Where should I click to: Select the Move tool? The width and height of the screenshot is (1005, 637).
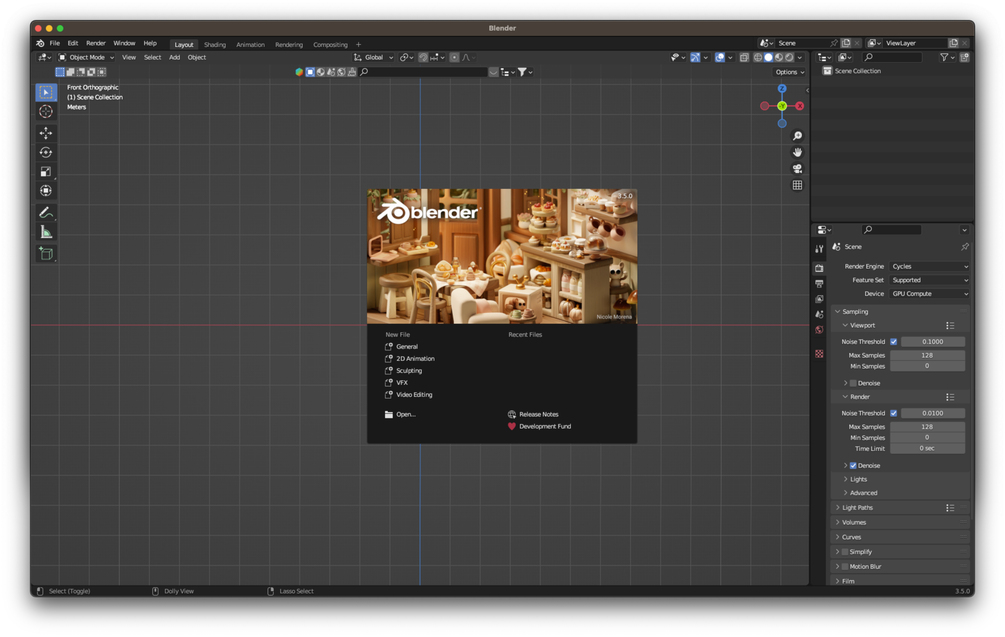pos(46,133)
